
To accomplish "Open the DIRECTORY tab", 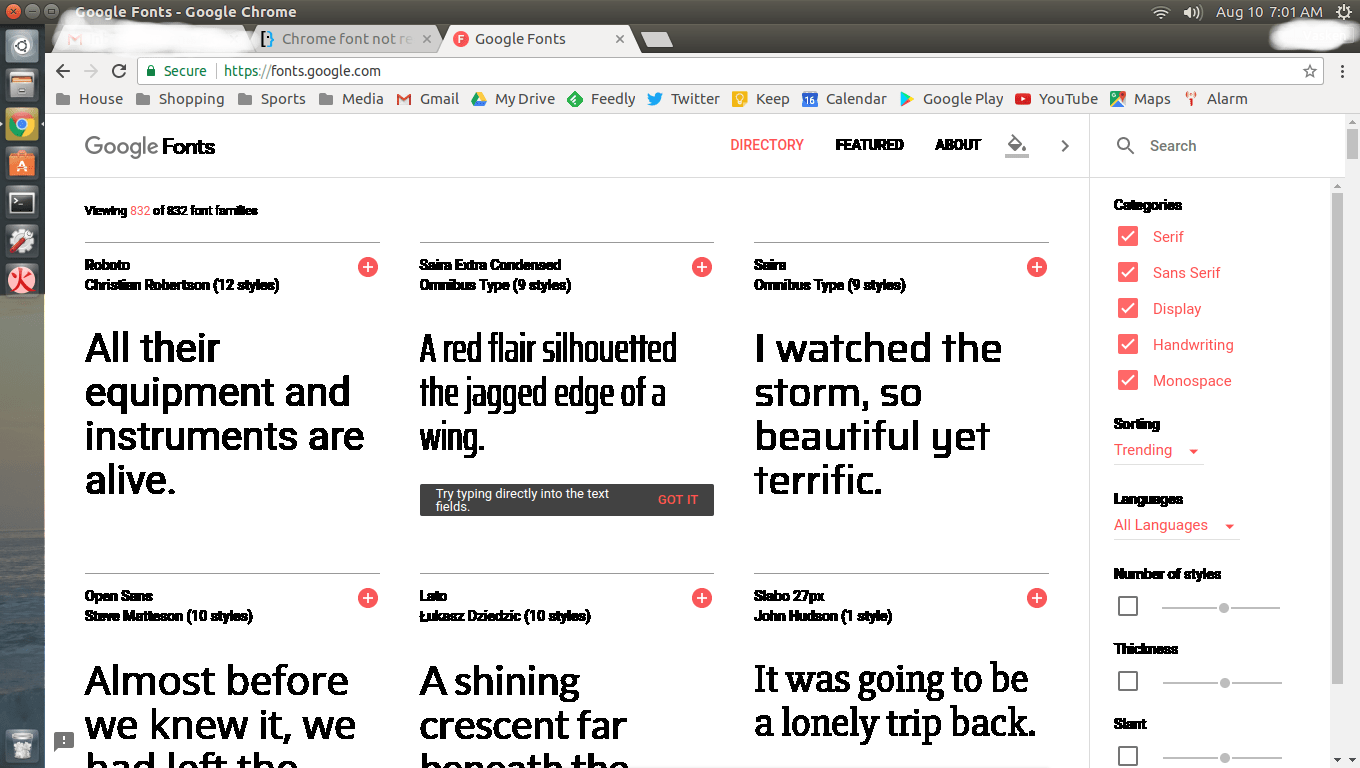I will (767, 145).
